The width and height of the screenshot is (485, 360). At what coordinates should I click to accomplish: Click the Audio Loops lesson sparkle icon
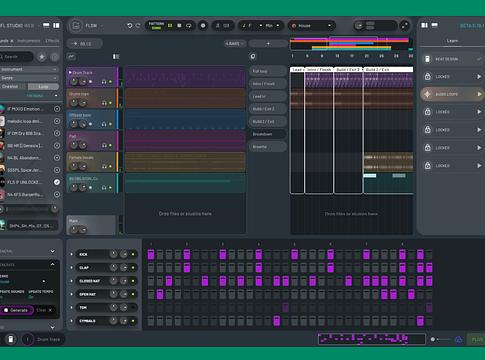427,94
